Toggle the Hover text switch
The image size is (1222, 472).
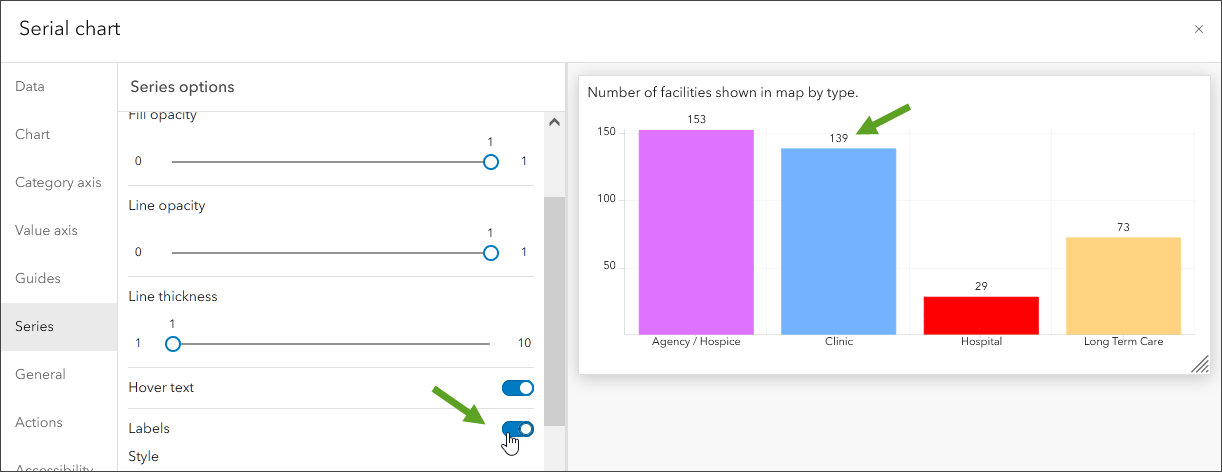517,388
